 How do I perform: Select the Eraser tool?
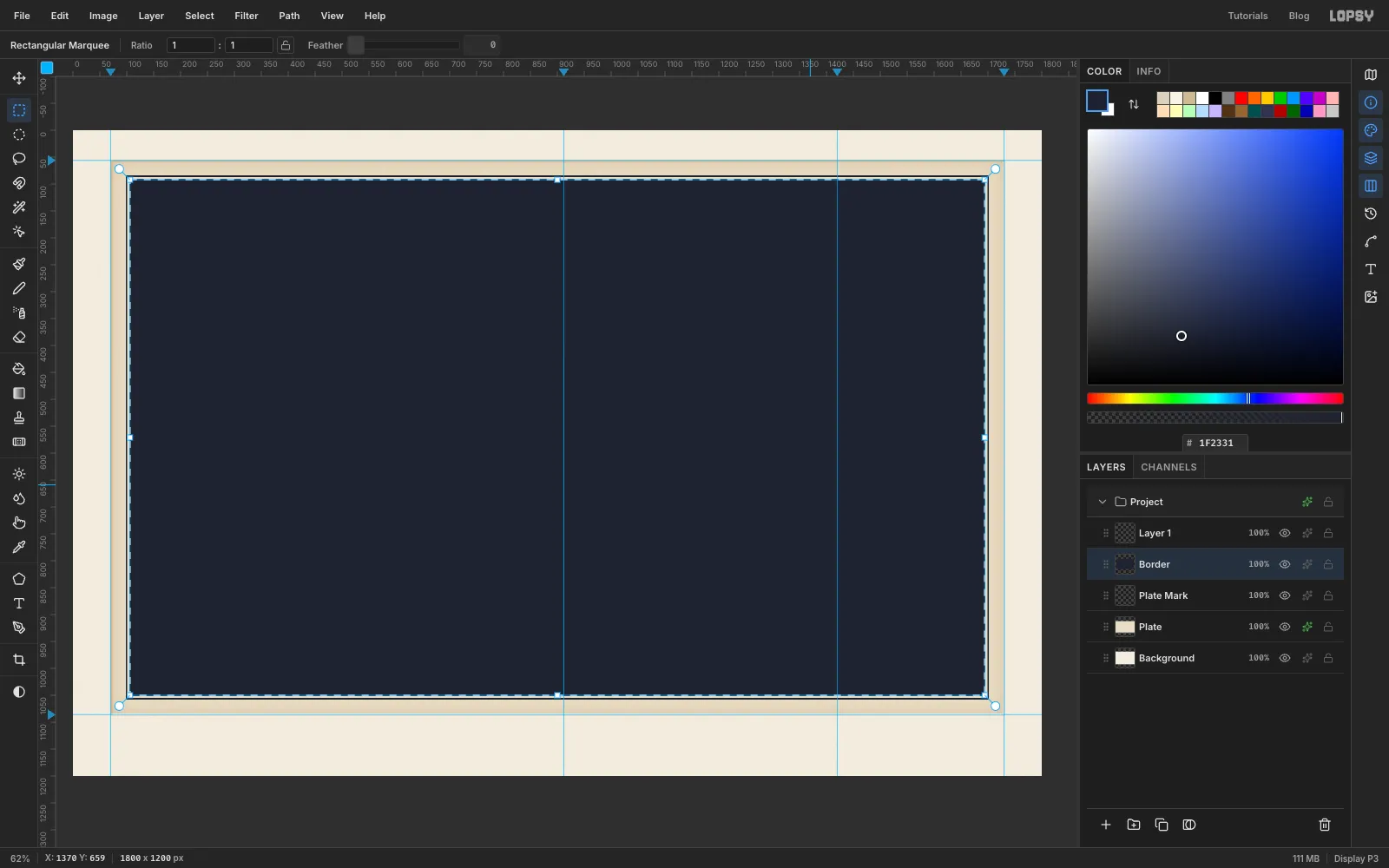19,337
